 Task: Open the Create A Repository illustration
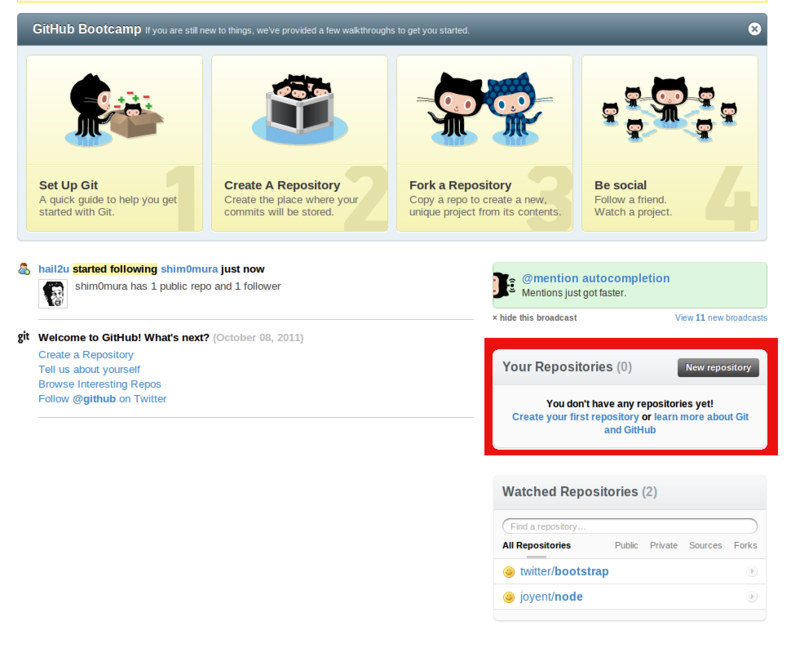tap(299, 110)
